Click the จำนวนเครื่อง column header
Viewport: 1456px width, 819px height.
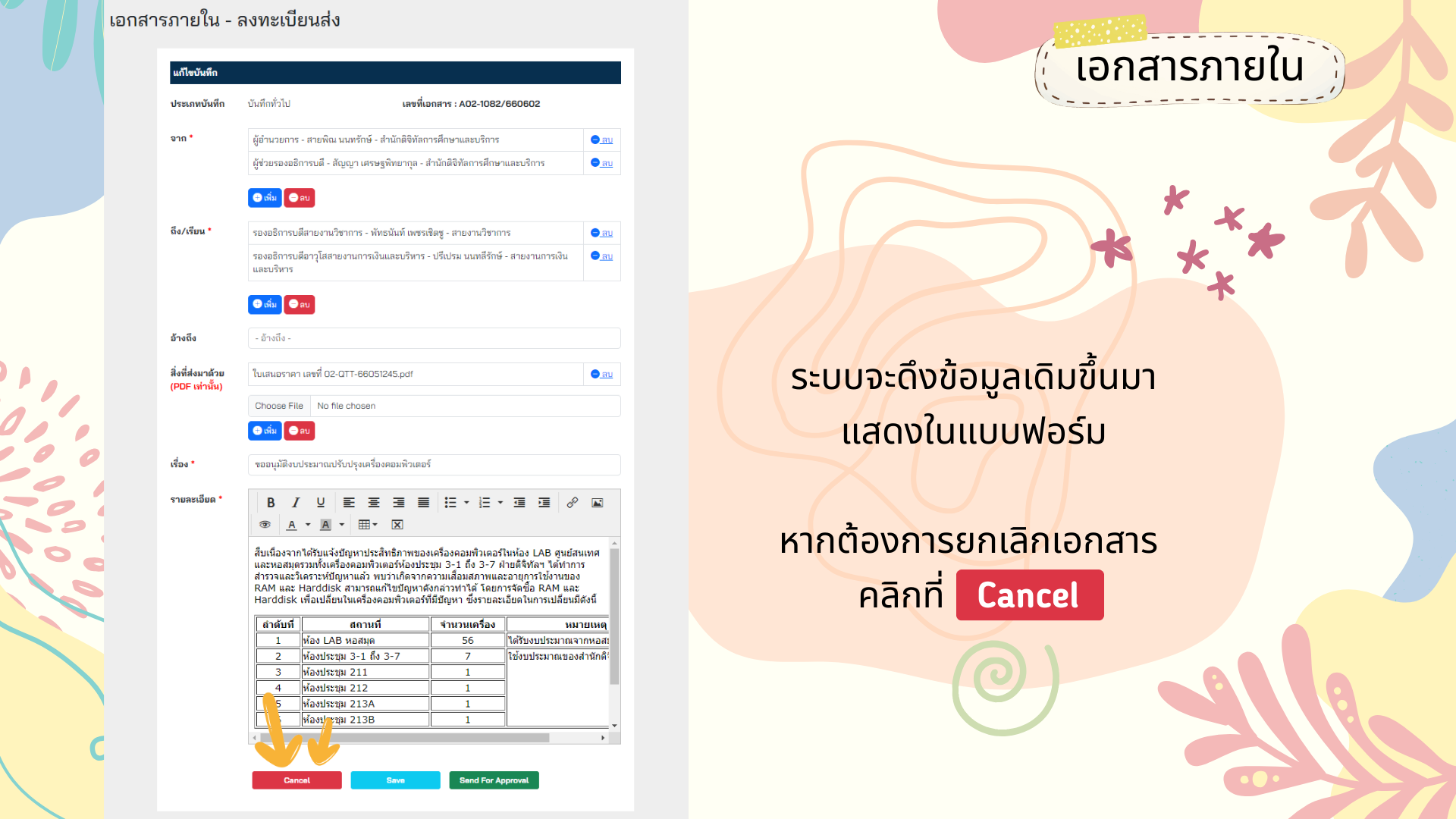[x=468, y=625]
